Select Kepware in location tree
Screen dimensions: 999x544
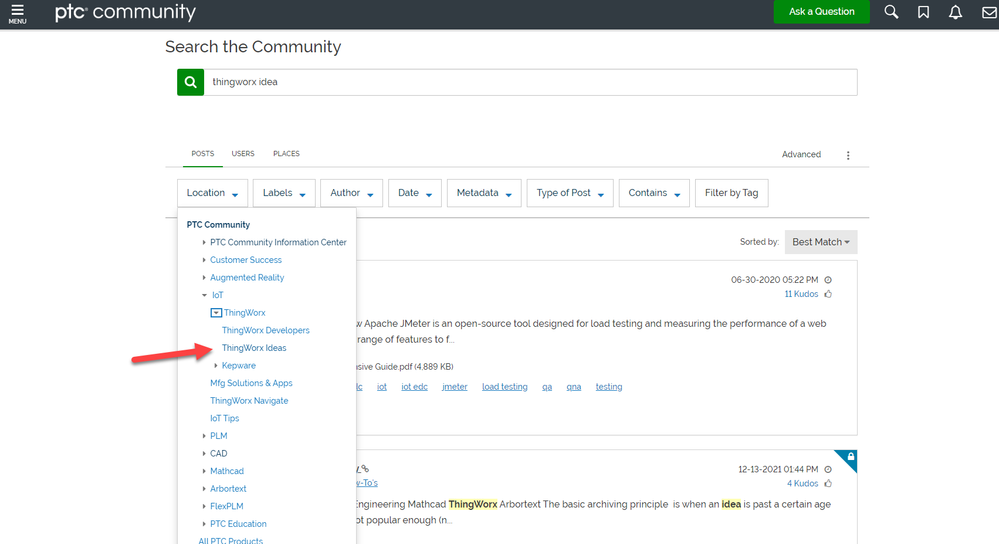pyautogui.click(x=238, y=366)
